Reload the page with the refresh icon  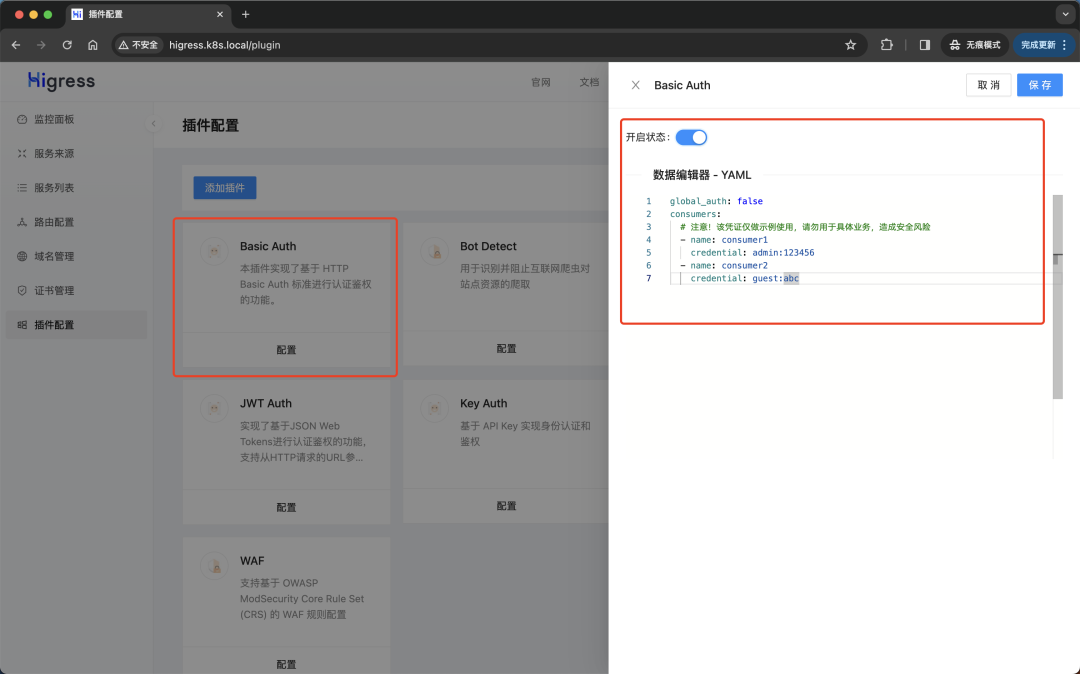(x=67, y=45)
